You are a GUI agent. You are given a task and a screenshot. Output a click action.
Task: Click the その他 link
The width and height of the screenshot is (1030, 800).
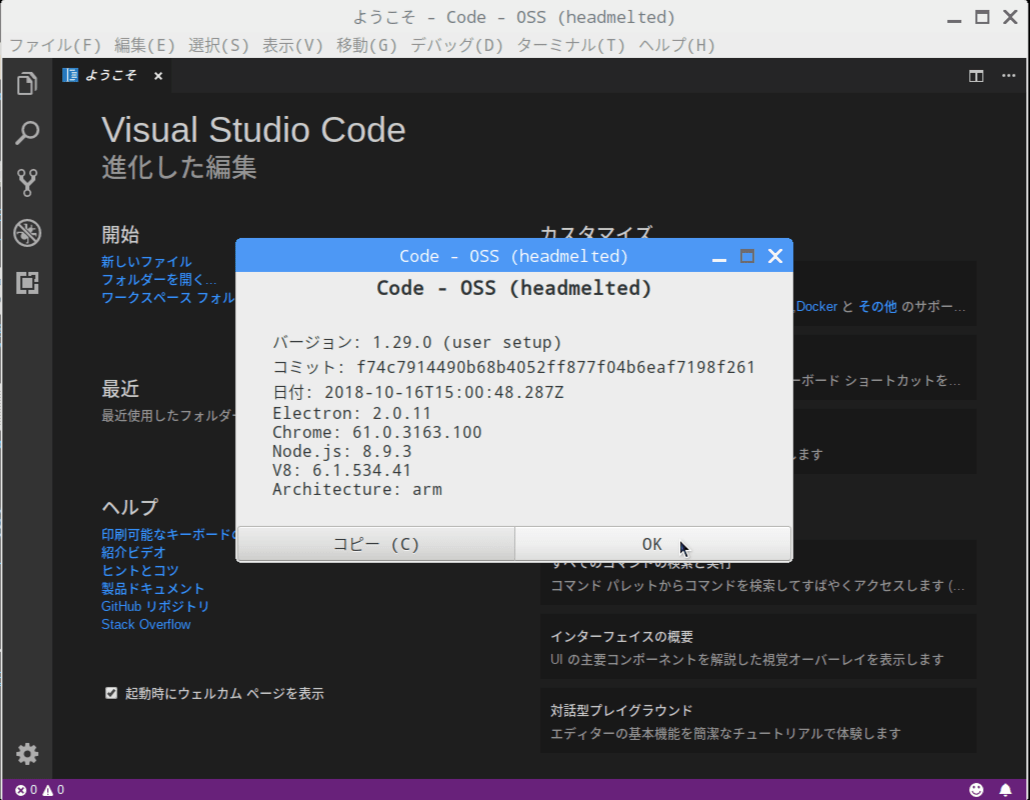(x=878, y=307)
